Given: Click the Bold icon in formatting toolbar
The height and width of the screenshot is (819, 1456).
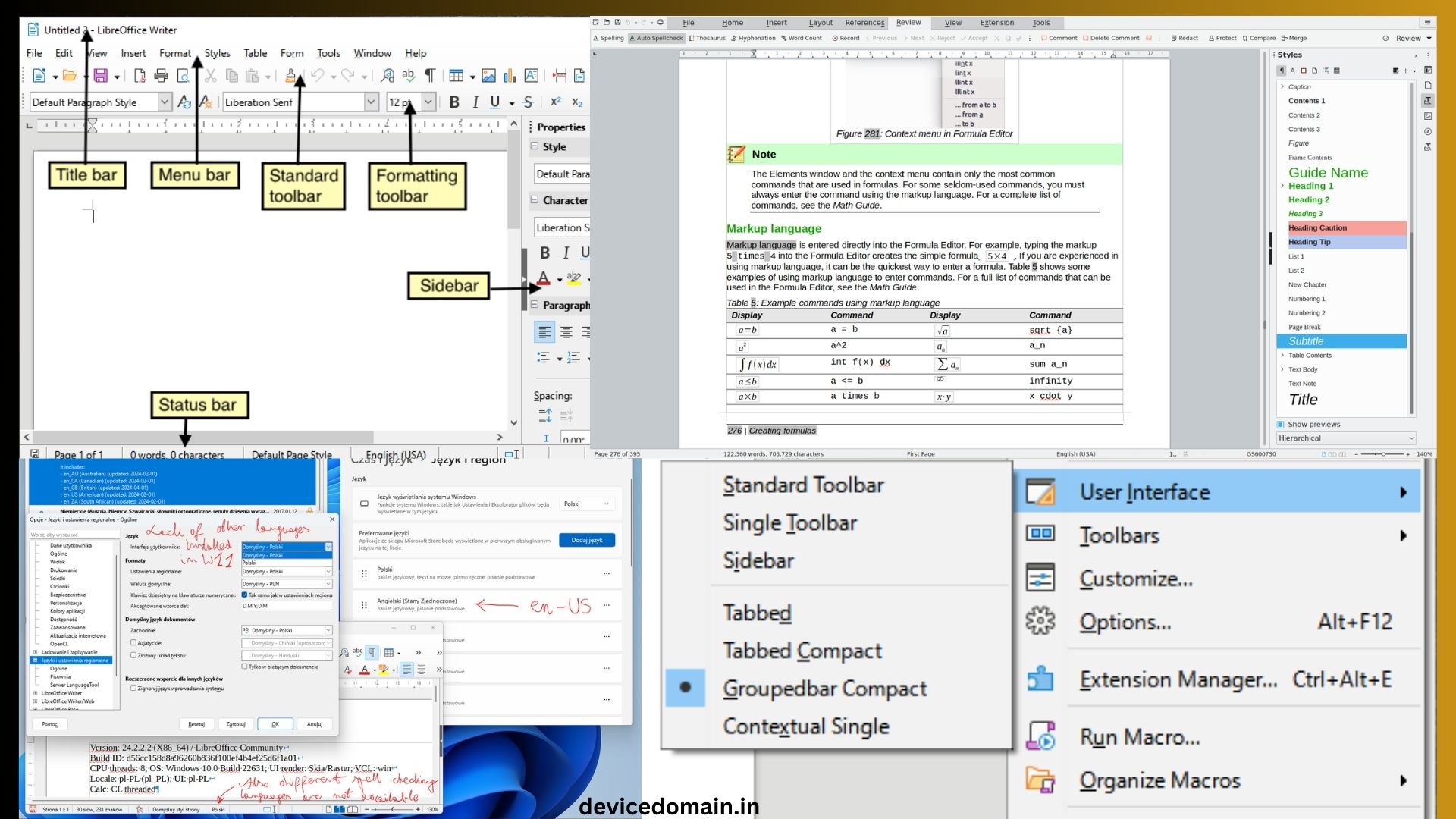Looking at the screenshot, I should 454,102.
